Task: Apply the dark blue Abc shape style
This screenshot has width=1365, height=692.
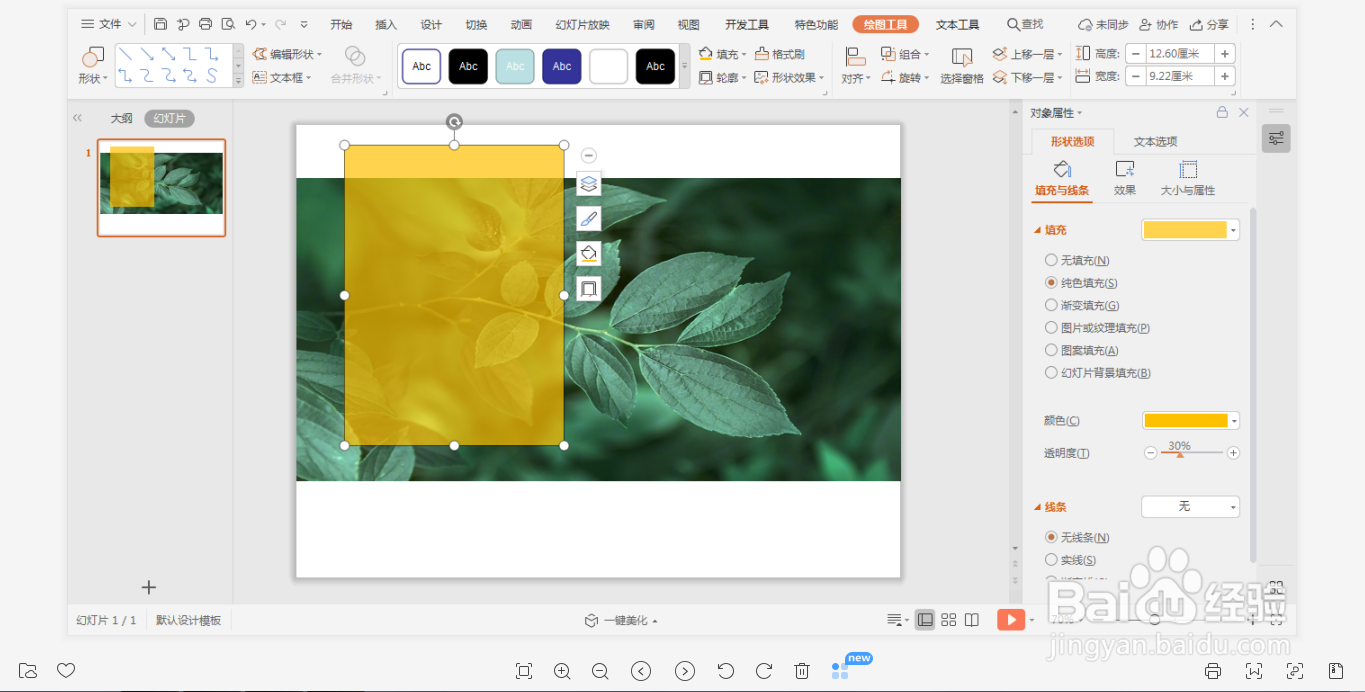Action: click(x=562, y=66)
